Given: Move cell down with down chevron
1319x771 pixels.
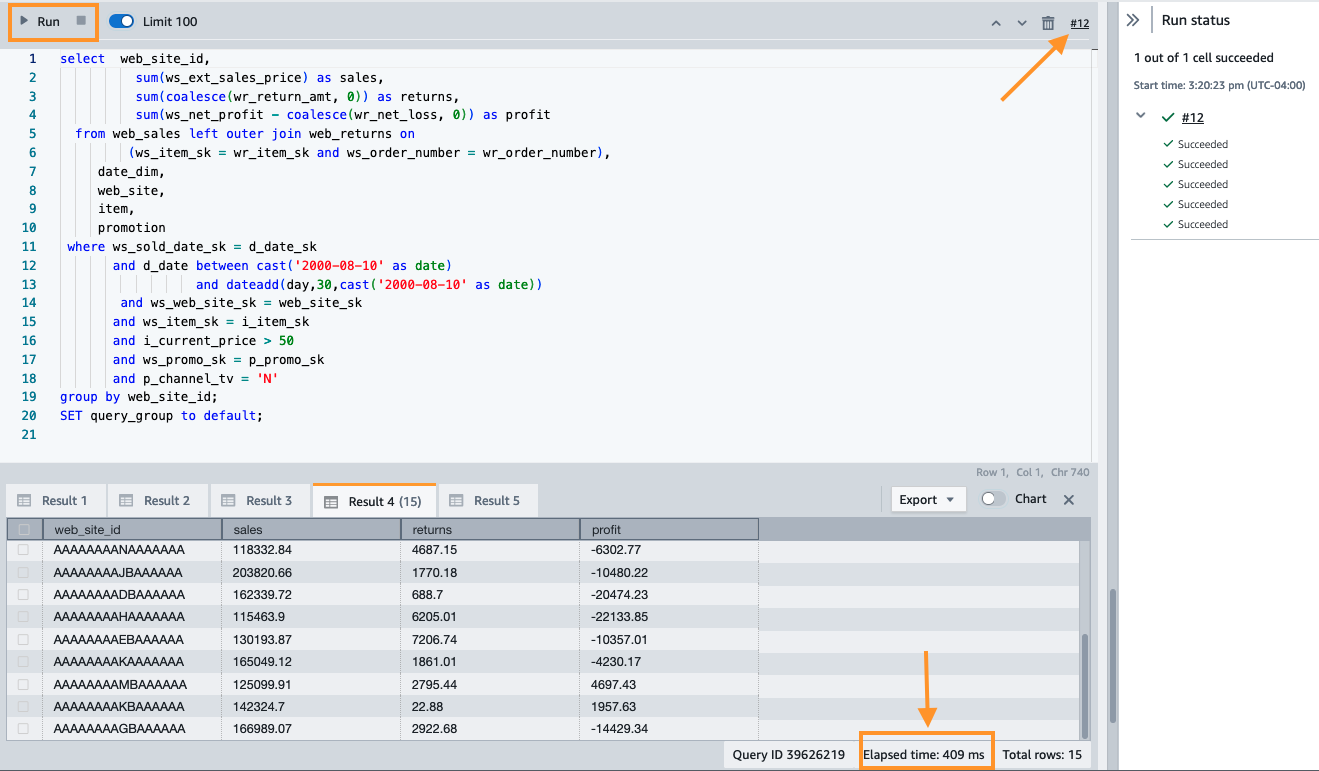Looking at the screenshot, I should (x=1022, y=23).
